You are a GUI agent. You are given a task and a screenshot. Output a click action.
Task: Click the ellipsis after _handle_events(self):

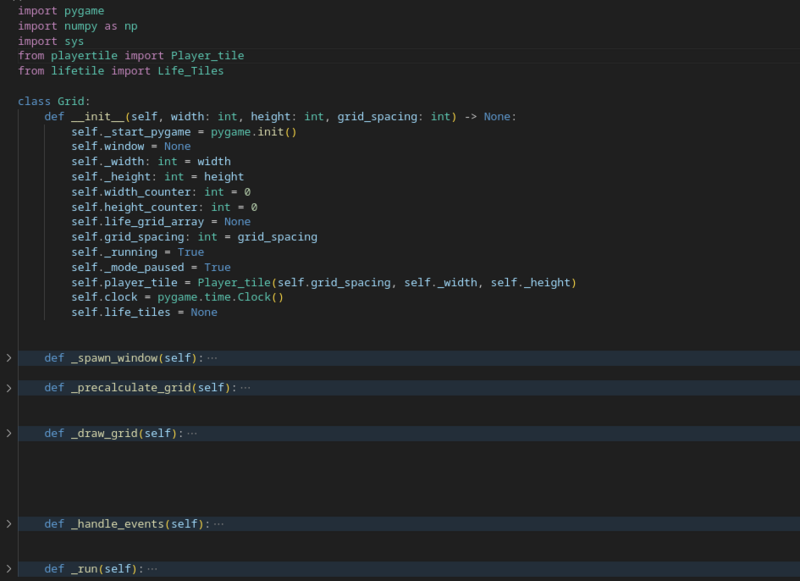[x=219, y=524]
